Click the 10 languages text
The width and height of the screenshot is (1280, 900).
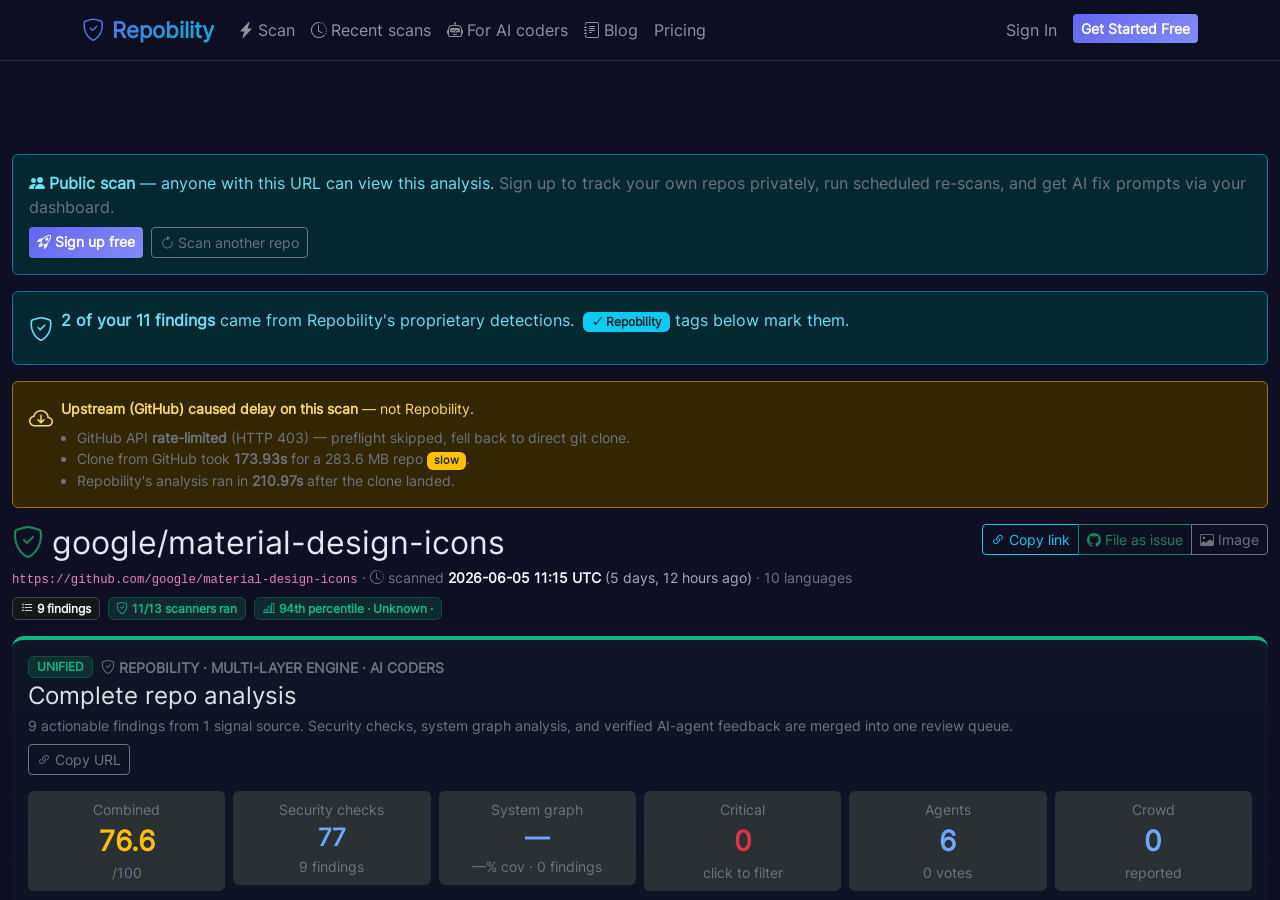coord(808,578)
